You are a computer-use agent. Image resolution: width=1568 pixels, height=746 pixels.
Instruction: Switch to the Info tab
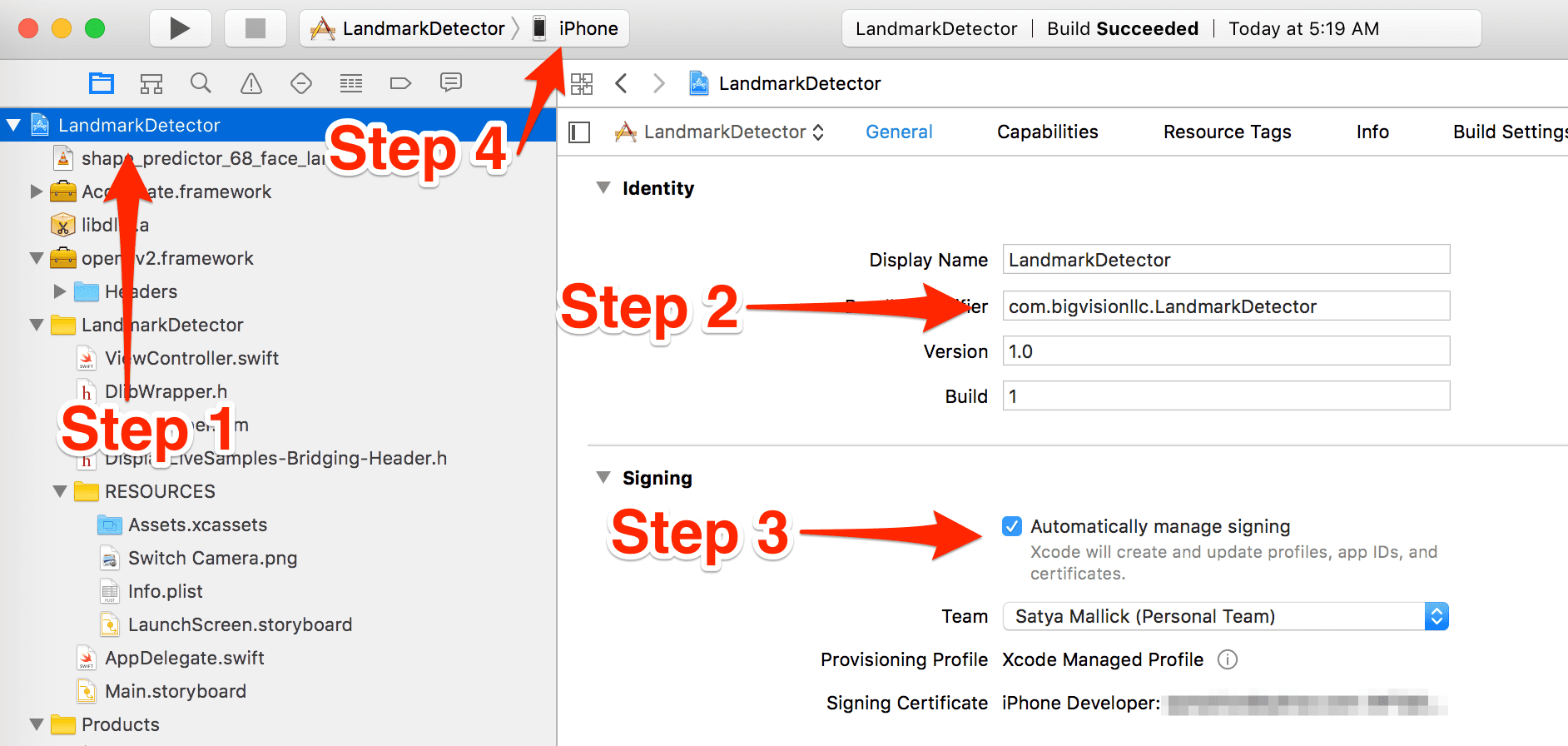(1372, 132)
